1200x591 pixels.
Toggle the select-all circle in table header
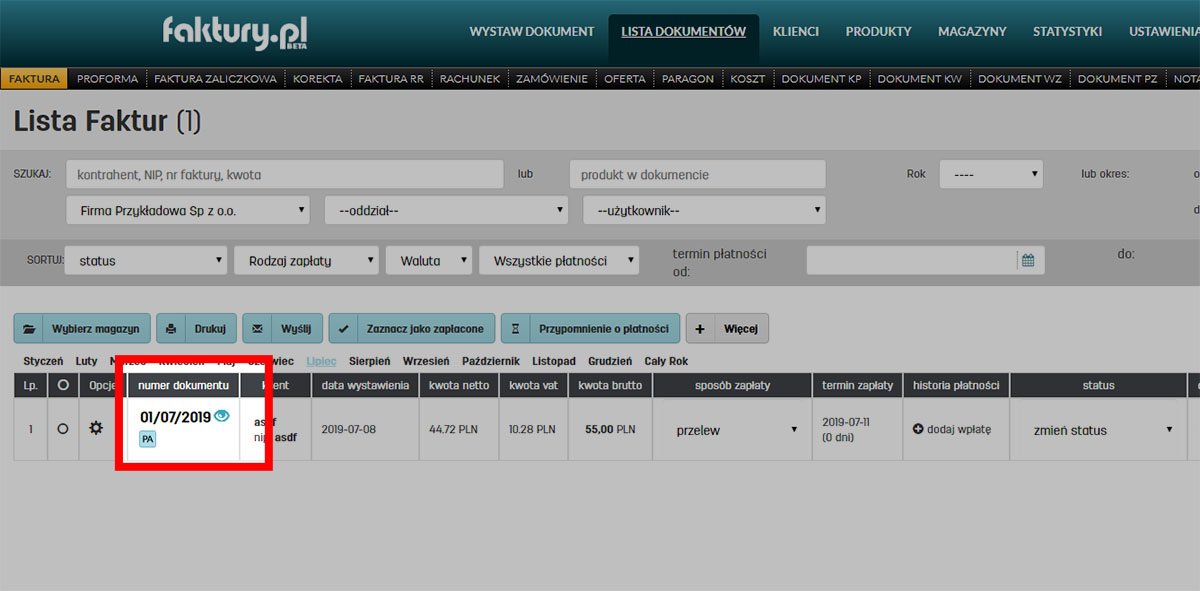[63, 385]
